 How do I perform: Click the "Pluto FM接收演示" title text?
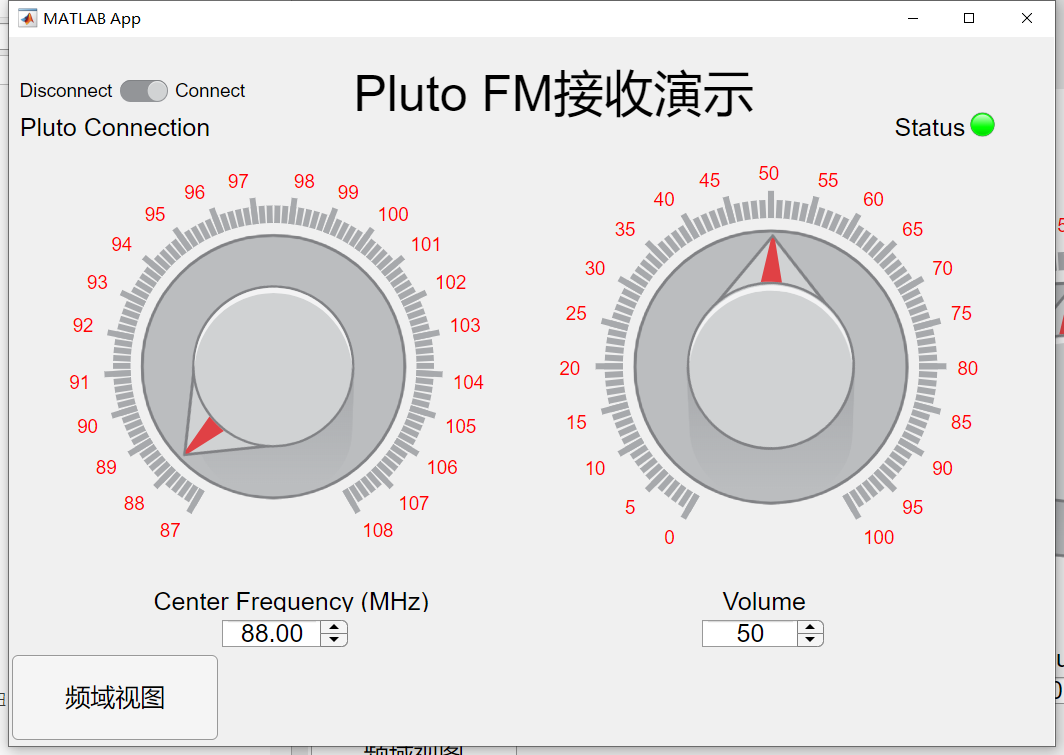pos(554,94)
